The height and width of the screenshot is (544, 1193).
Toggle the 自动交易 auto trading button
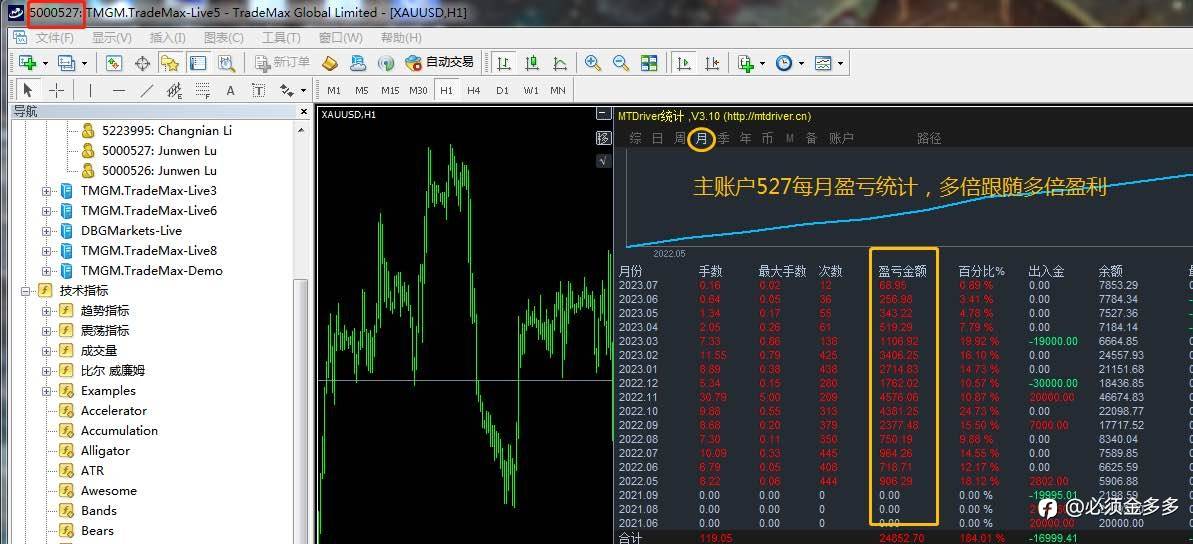click(x=439, y=62)
